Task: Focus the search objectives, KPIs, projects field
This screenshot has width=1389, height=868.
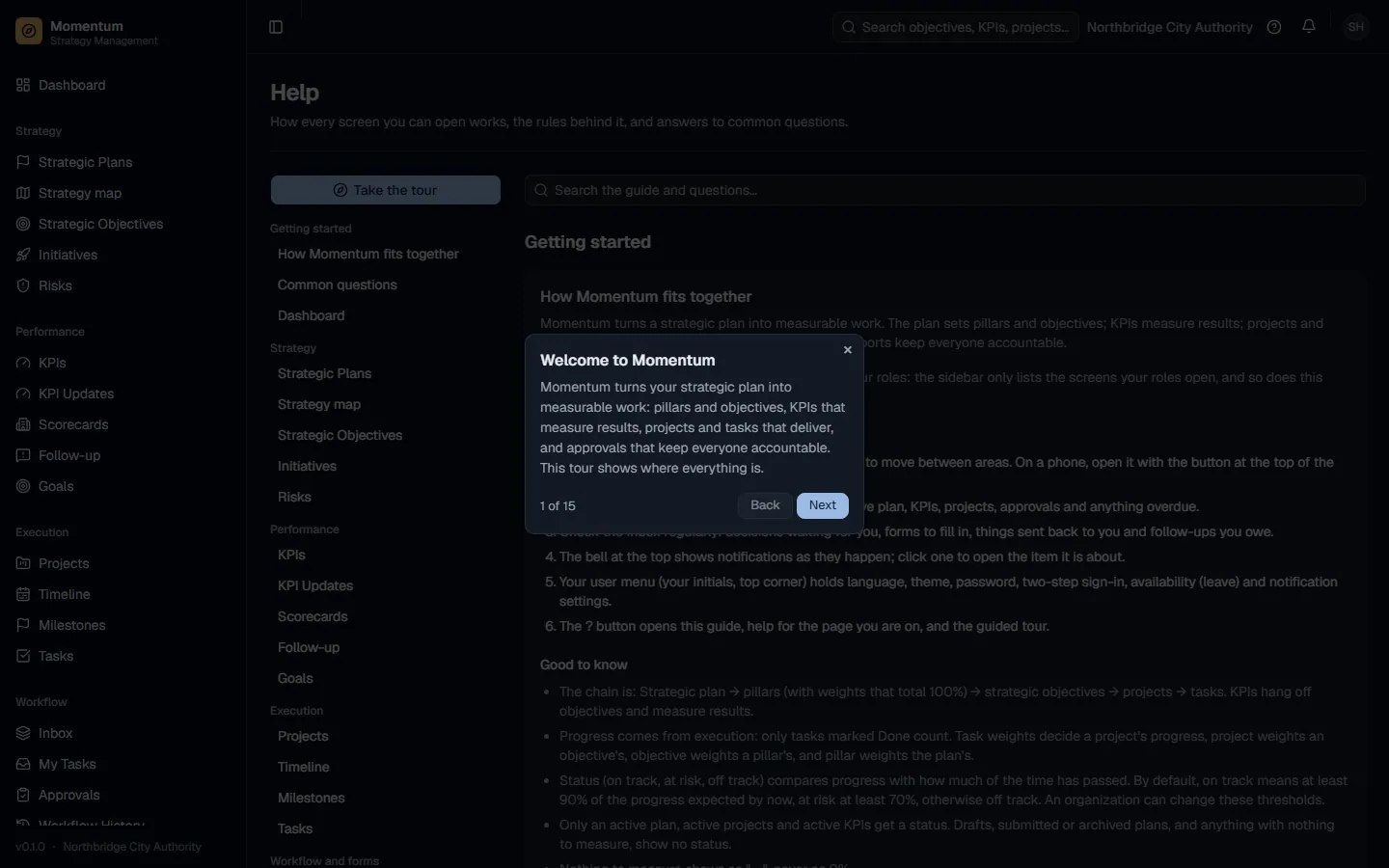Action: tap(956, 27)
